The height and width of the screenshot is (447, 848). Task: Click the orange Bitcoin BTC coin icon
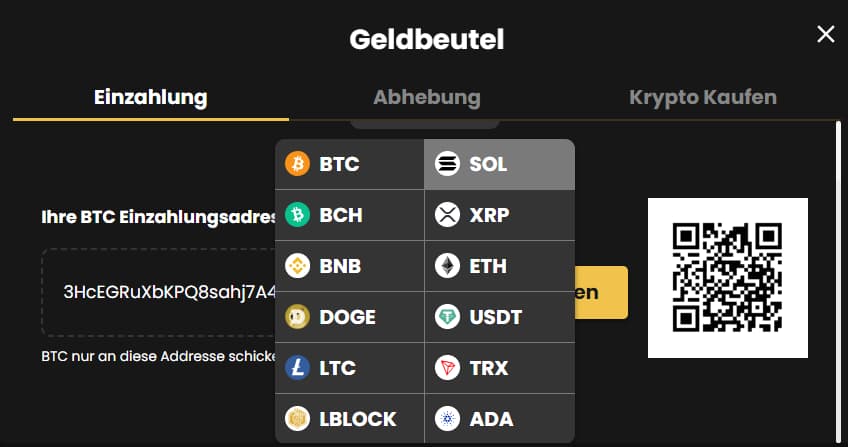(x=297, y=164)
